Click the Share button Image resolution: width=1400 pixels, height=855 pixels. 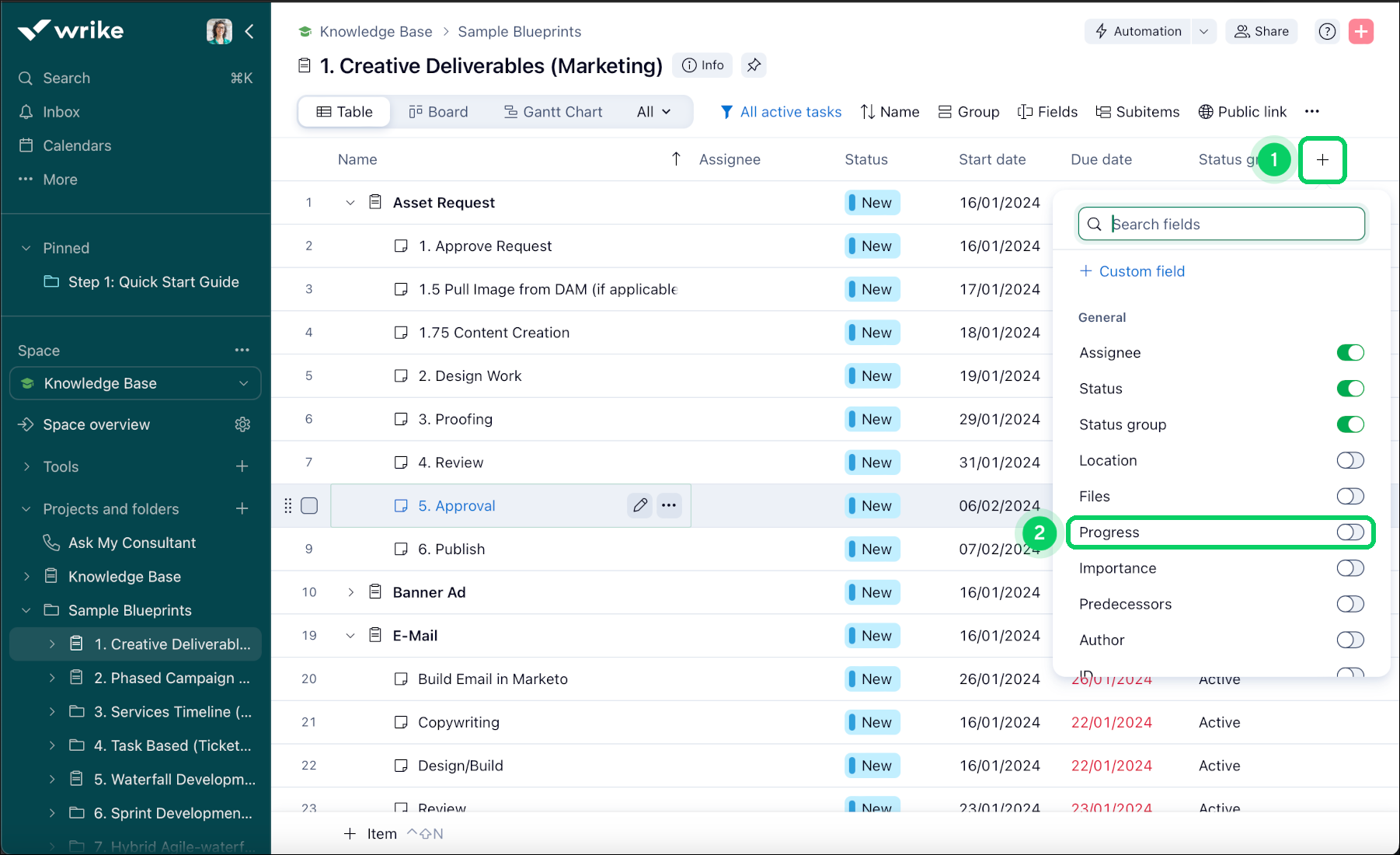tap(1262, 31)
